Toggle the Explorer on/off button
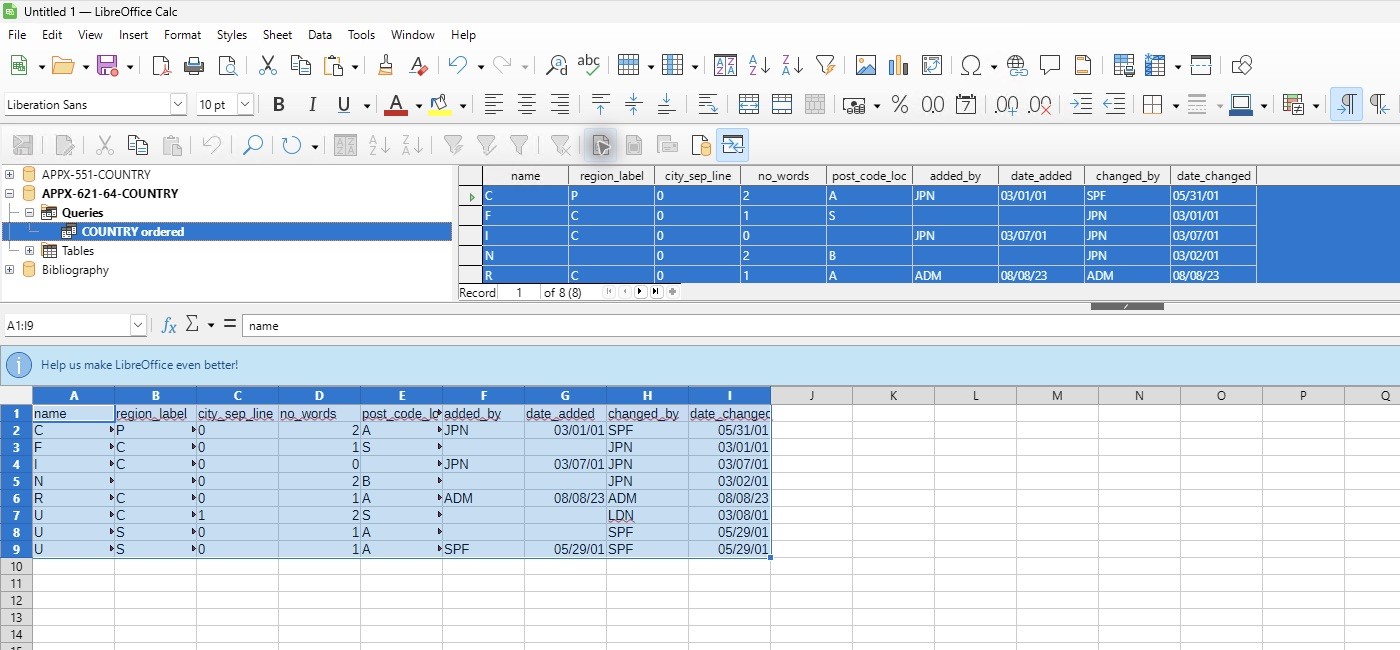This screenshot has height=650, width=1400. [x=732, y=146]
